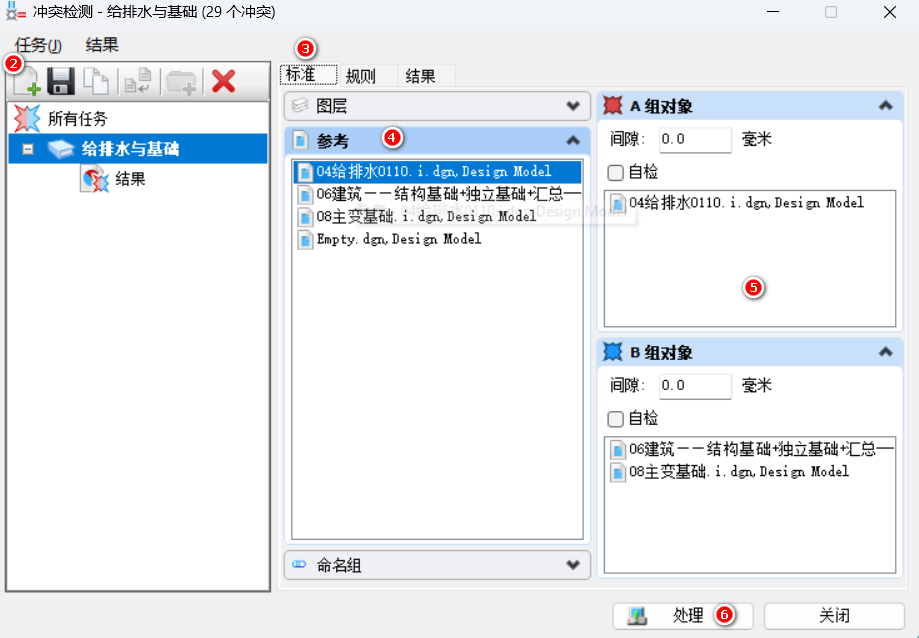Click the 图层 layers stack icon

[x=300, y=105]
